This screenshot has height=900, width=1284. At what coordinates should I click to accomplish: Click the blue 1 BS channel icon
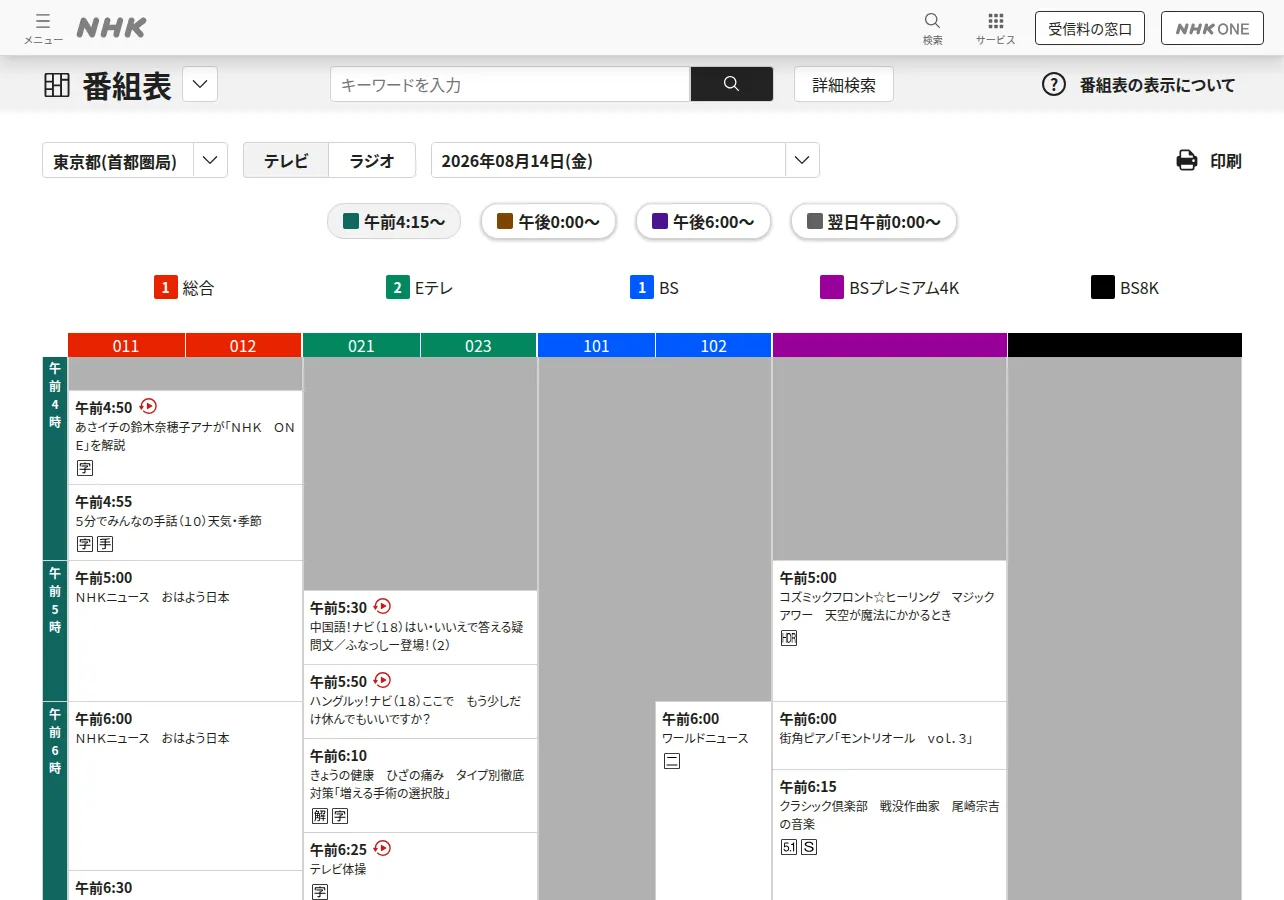click(641, 287)
